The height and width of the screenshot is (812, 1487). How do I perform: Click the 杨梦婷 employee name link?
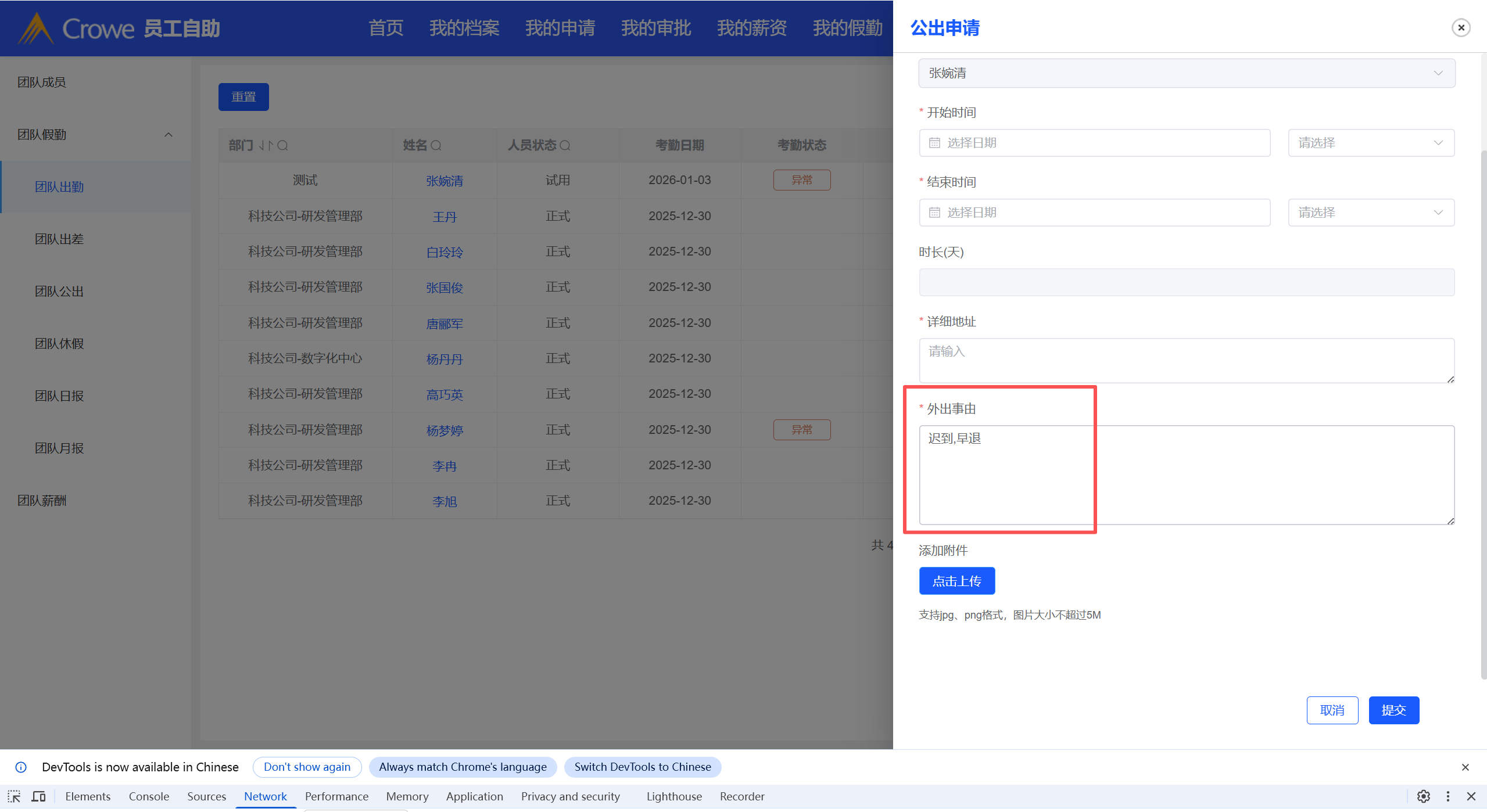click(445, 430)
